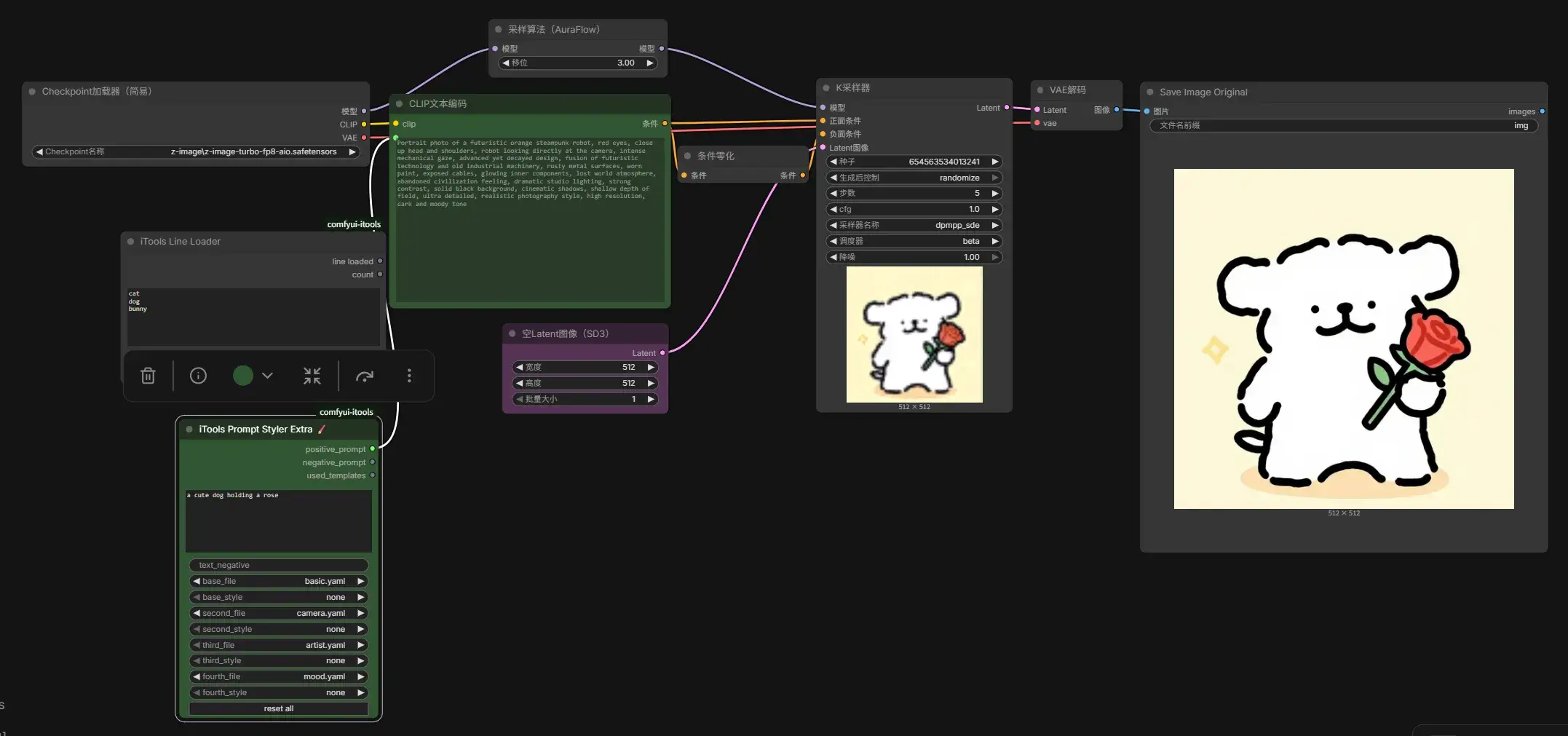Click VAE解码 图像 output connector

1117,110
